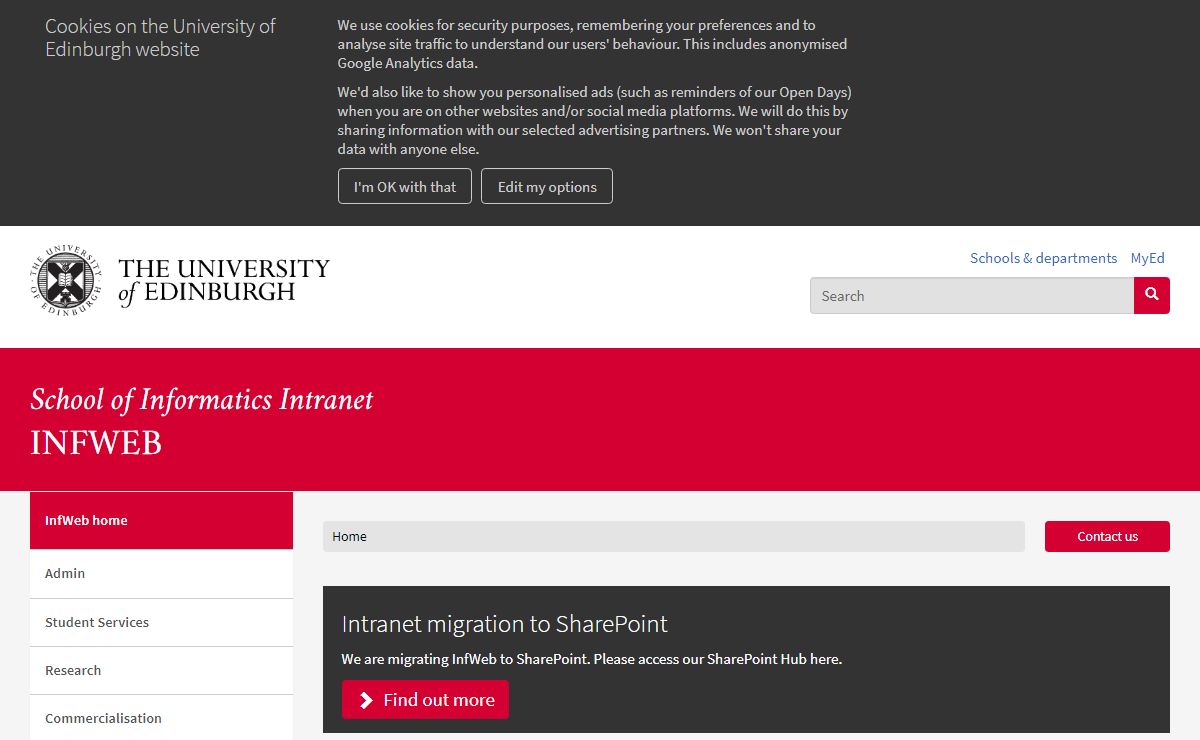This screenshot has width=1200, height=740.
Task: Click THE UNIVERSITY of EDINBURGH wordmark
Action: point(223,280)
